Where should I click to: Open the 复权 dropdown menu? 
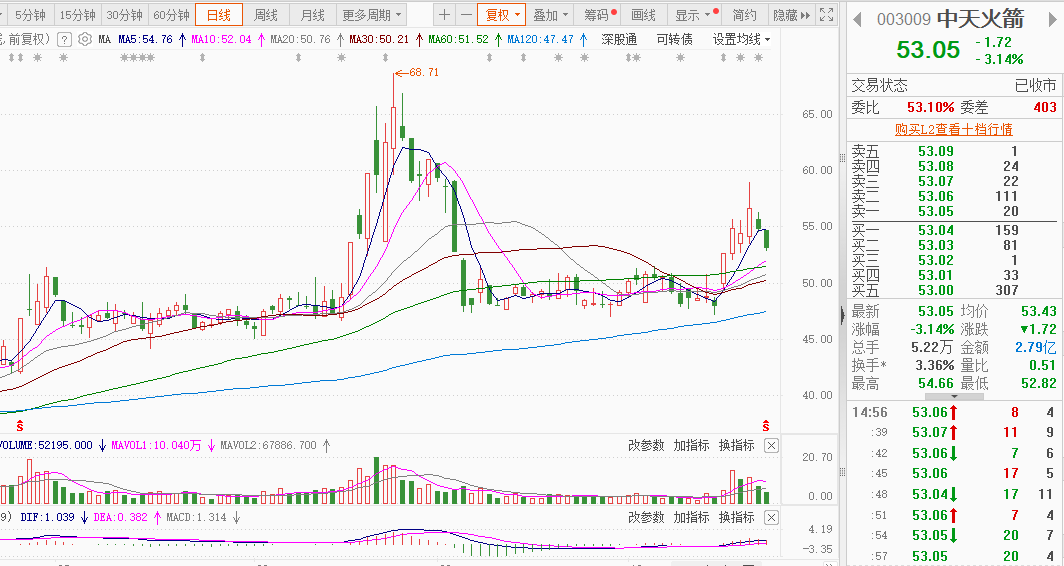[x=501, y=15]
